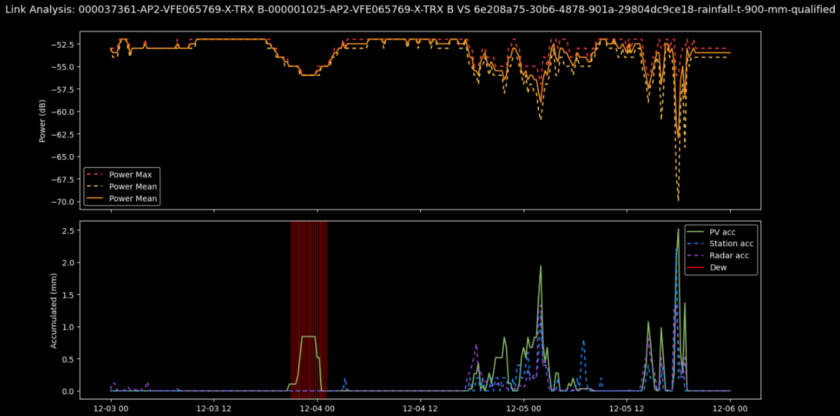Click the -62.5 power axis tick

(64, 134)
